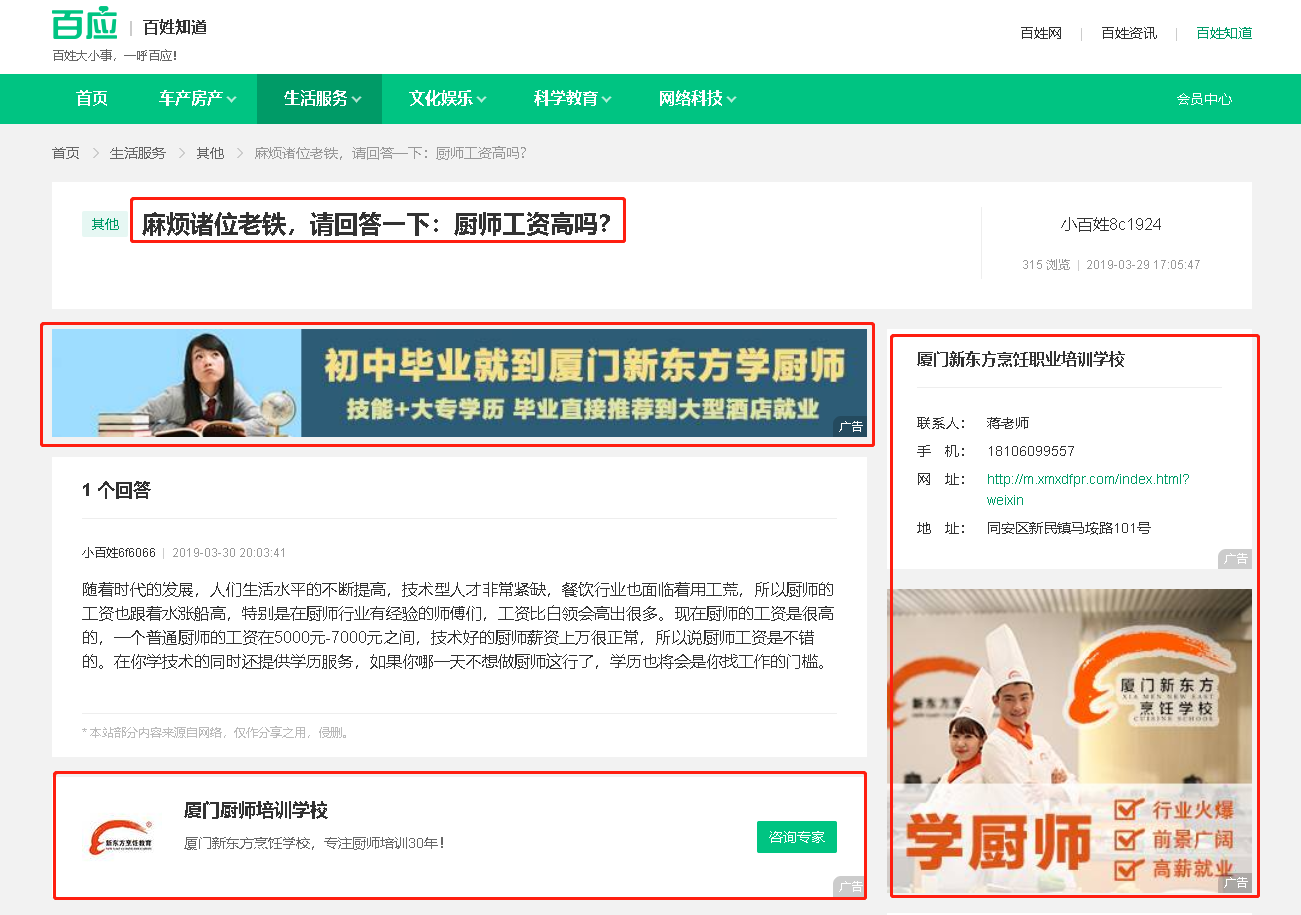Open the m.xmxdfpr.com website link
The image size is (1301, 915).
(1088, 489)
